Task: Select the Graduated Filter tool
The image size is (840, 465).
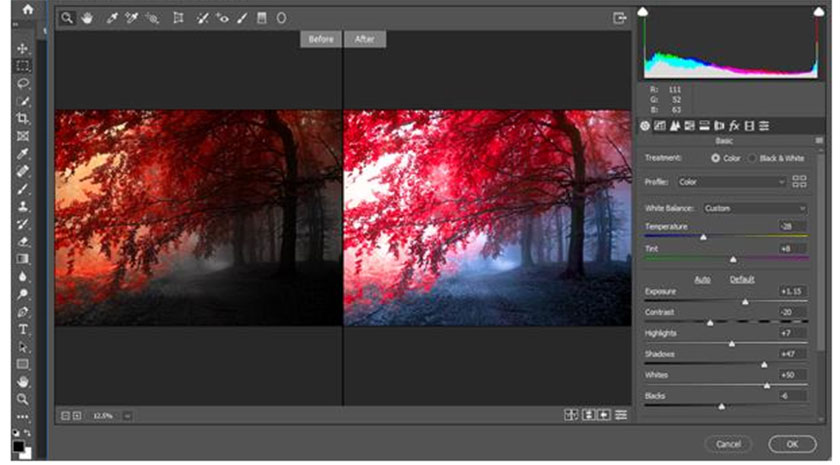Action: (261, 18)
